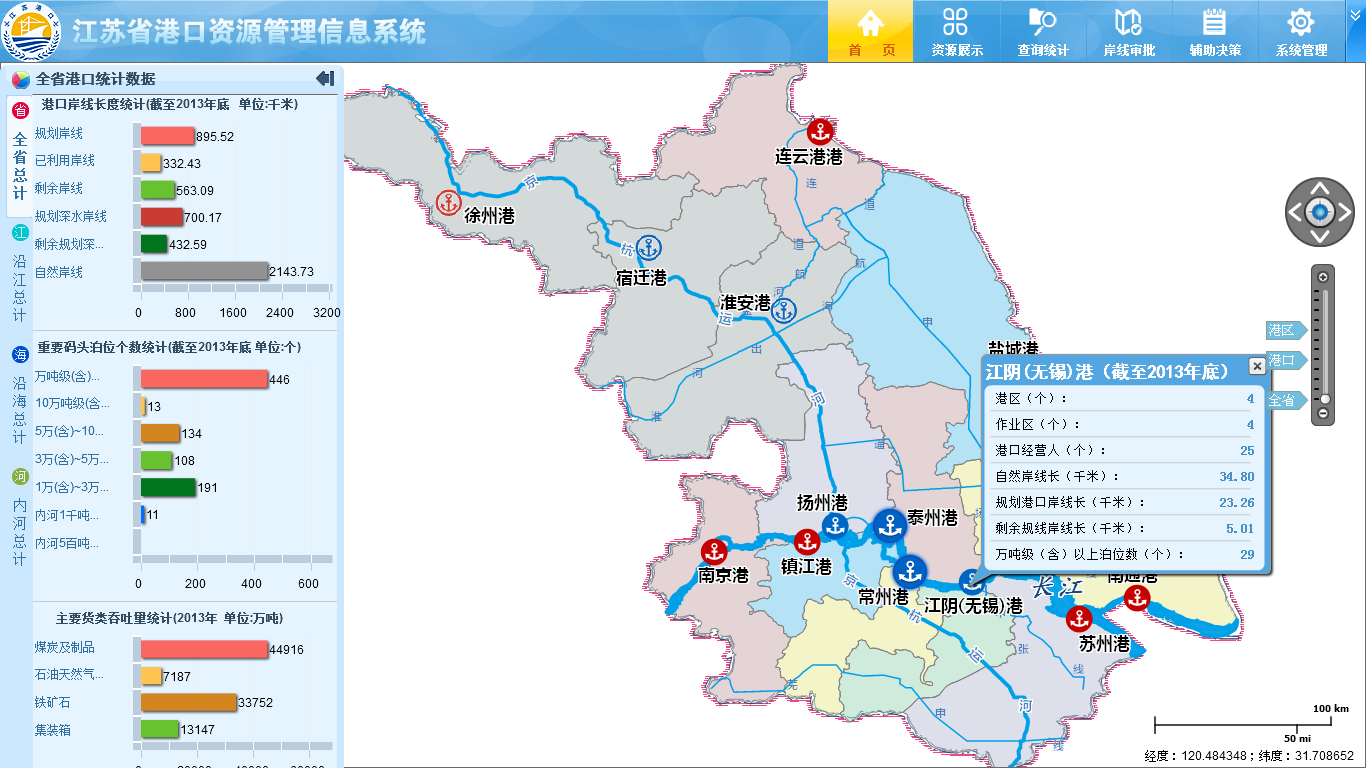
Task: Click the 泰州港 blue anchor marker
Action: [888, 524]
